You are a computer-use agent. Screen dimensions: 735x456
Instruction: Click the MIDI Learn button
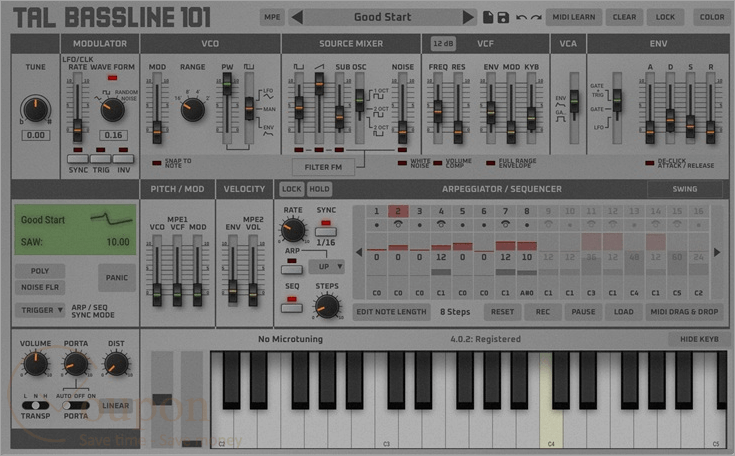(x=573, y=17)
